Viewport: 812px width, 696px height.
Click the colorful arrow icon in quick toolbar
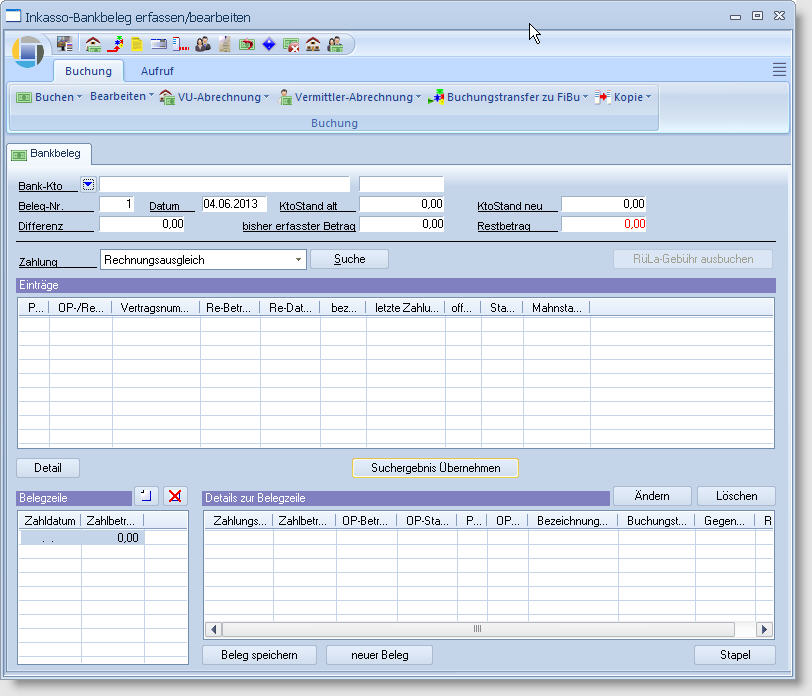click(x=116, y=44)
